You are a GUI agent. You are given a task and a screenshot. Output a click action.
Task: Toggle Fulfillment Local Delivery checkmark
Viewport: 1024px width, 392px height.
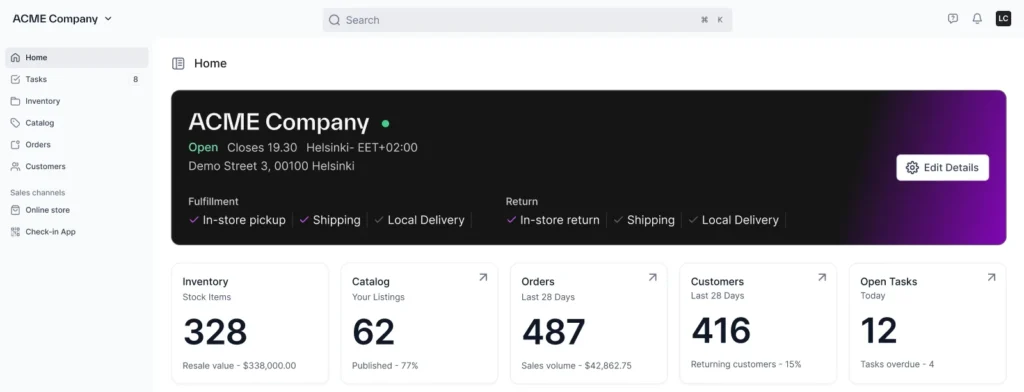tap(379, 220)
